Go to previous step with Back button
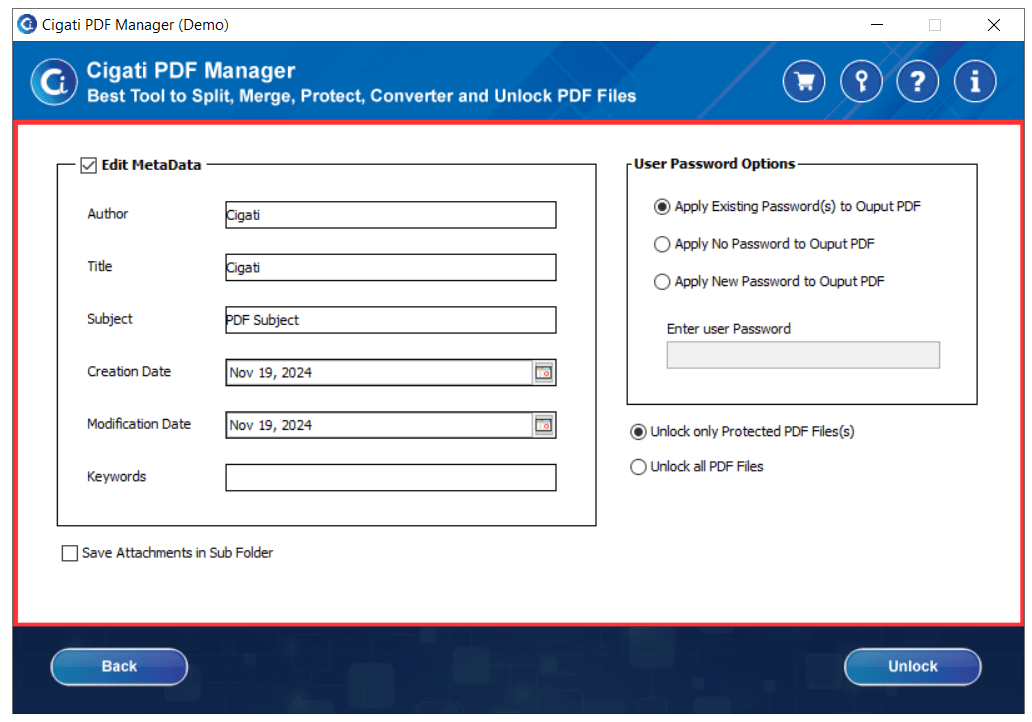The height and width of the screenshot is (722, 1032). [119, 667]
